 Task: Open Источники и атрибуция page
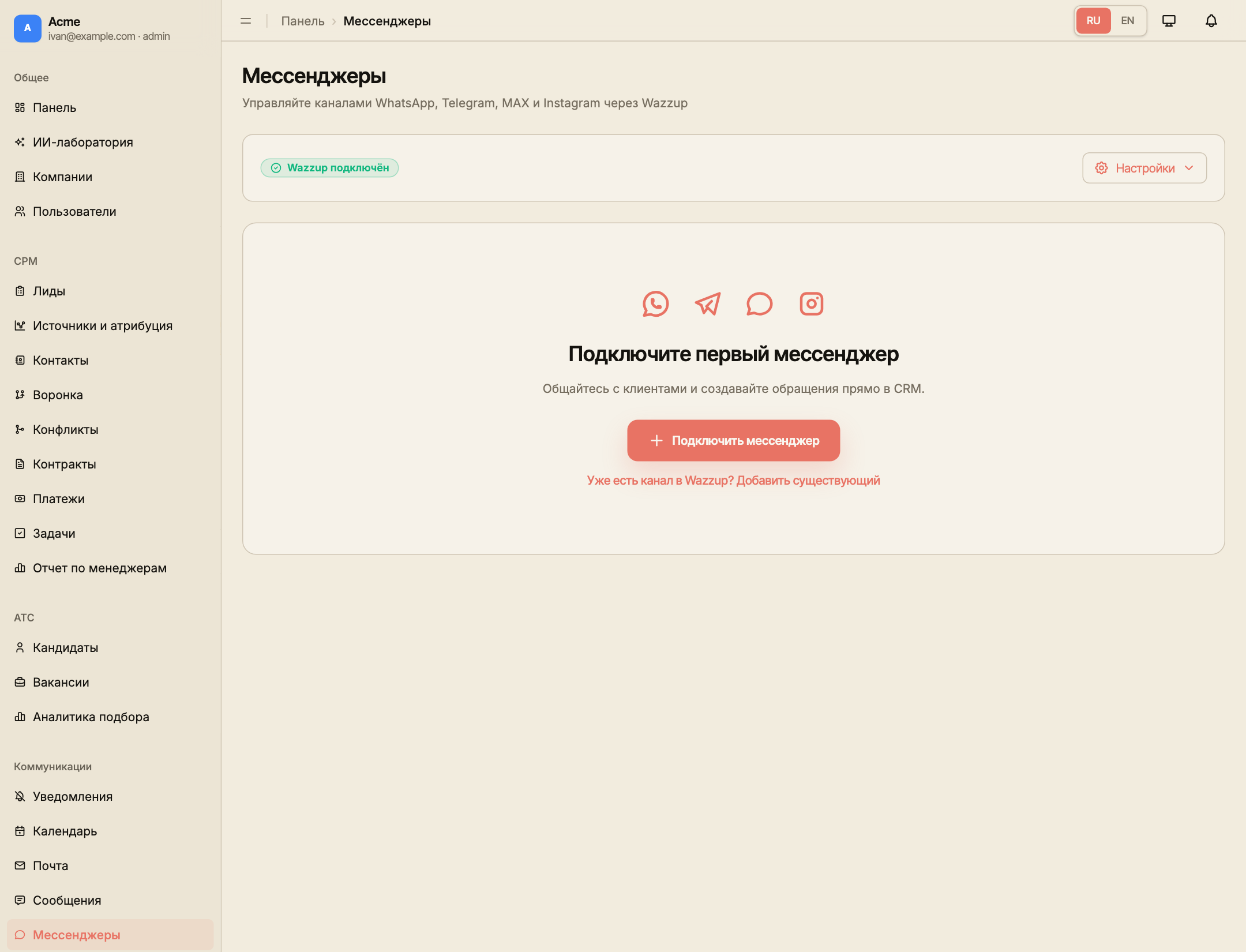110,326
